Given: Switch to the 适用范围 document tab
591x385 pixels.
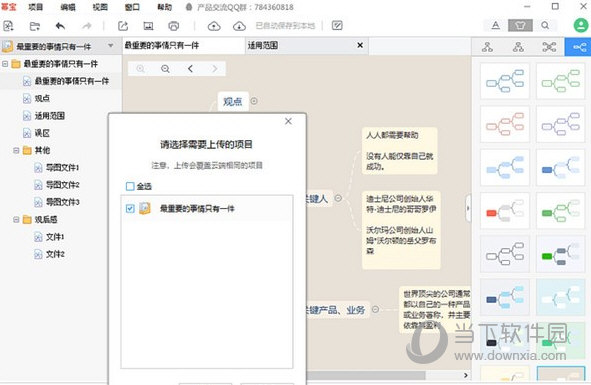Looking at the screenshot, I should (x=307, y=46).
